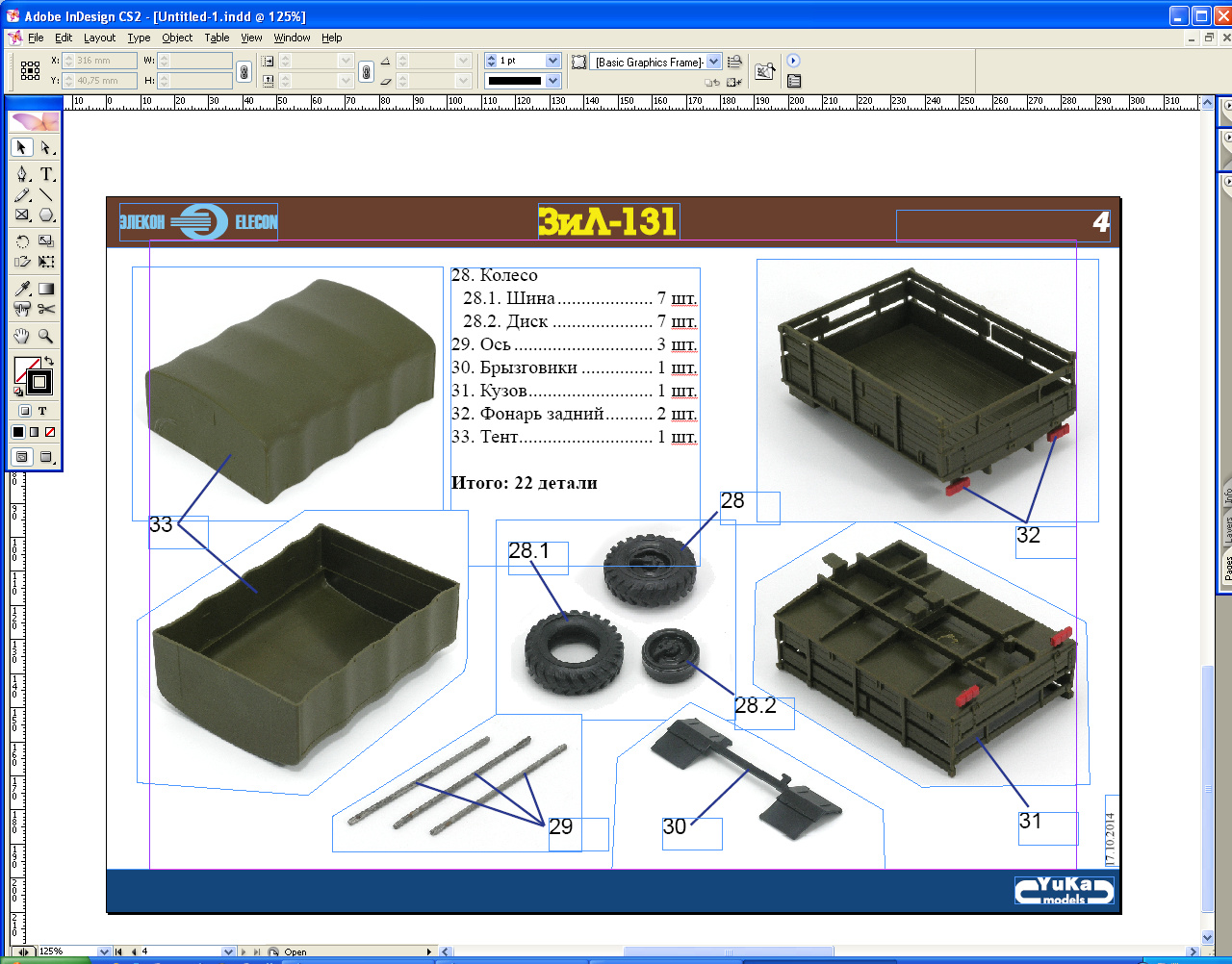The height and width of the screenshot is (964, 1232).
Task: Open the shear angle dropdown
Action: [463, 81]
